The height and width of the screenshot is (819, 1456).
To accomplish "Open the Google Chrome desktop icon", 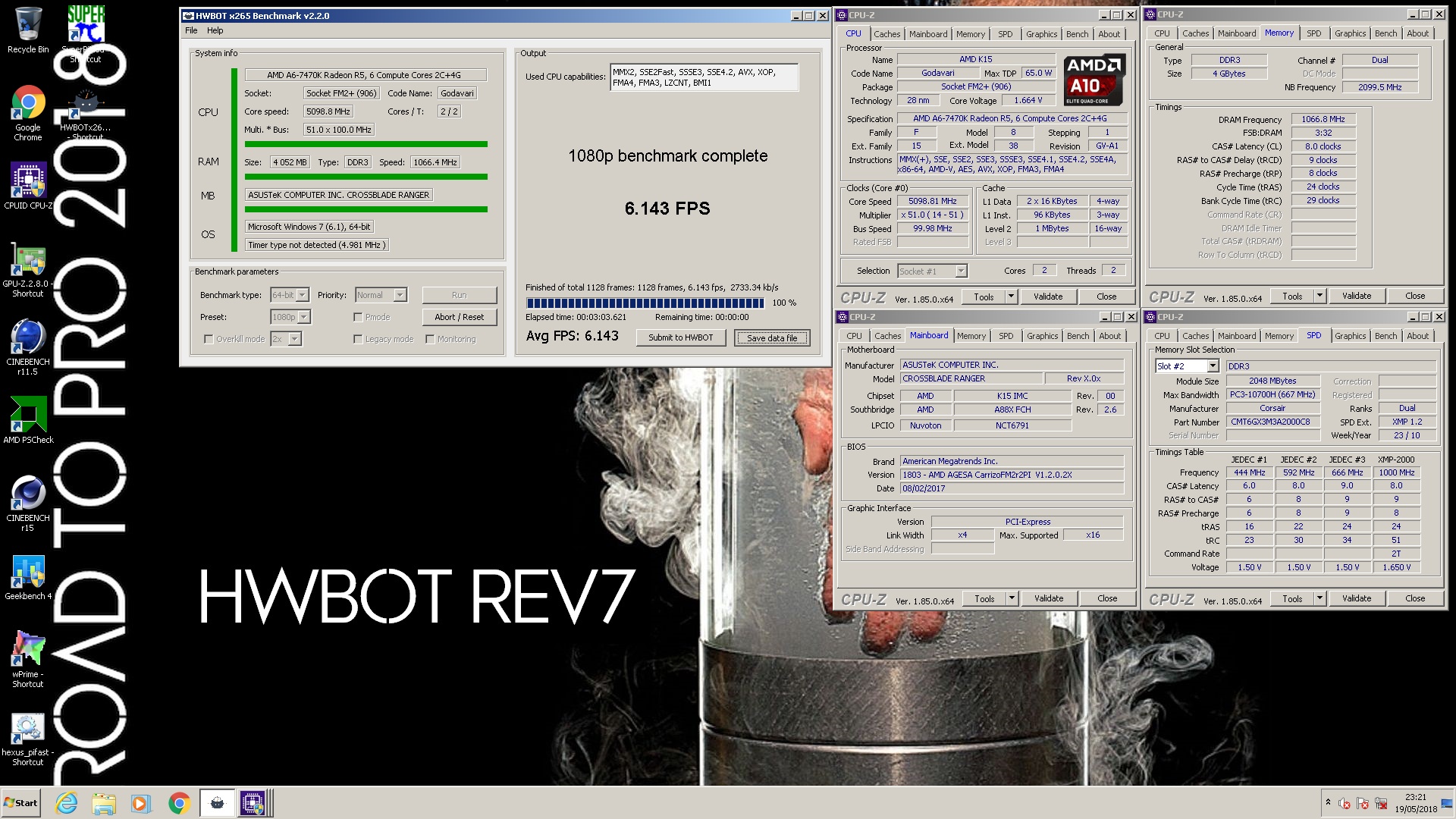I will [x=28, y=114].
